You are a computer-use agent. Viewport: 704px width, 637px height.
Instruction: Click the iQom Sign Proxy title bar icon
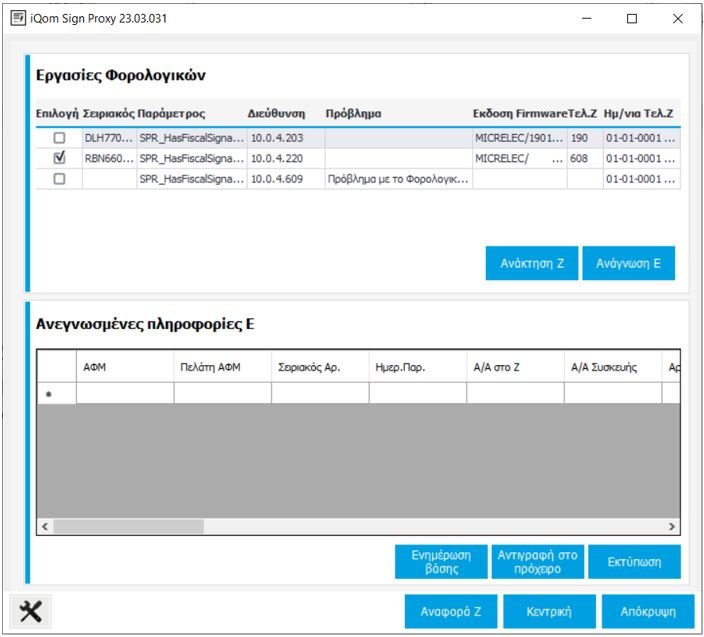[17, 18]
